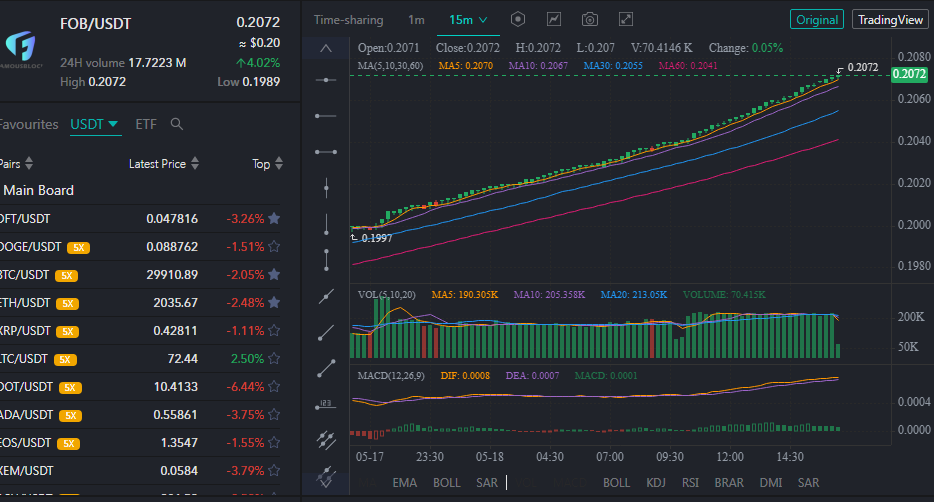
Task: Take a chart snapshot with camera icon
Action: 590,20
